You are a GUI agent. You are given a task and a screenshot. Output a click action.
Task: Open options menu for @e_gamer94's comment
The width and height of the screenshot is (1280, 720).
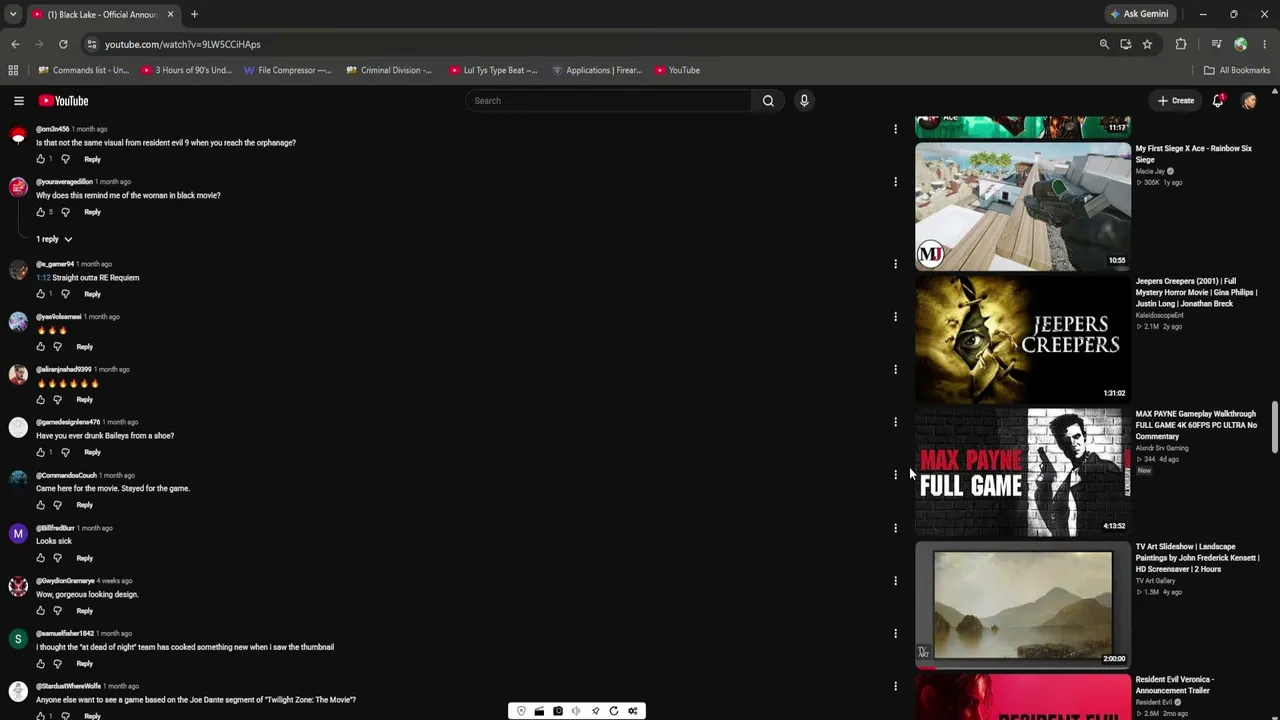click(x=895, y=264)
